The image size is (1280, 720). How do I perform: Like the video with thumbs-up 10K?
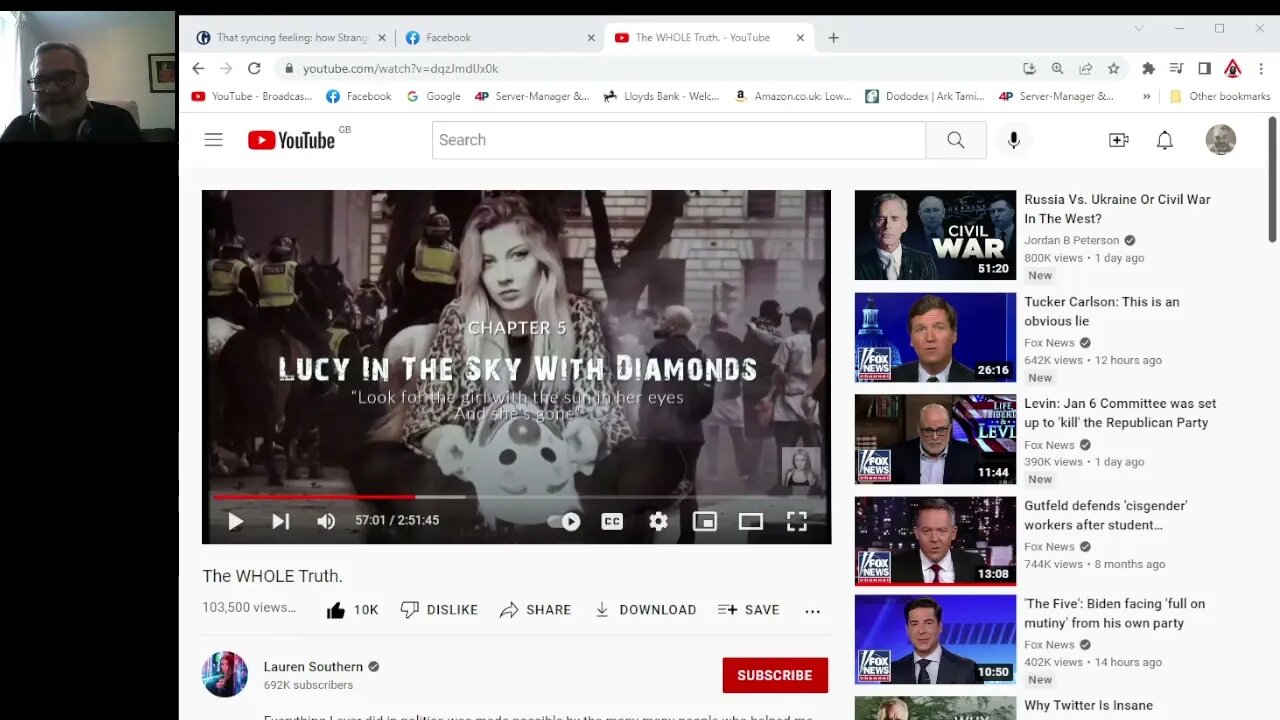(352, 610)
